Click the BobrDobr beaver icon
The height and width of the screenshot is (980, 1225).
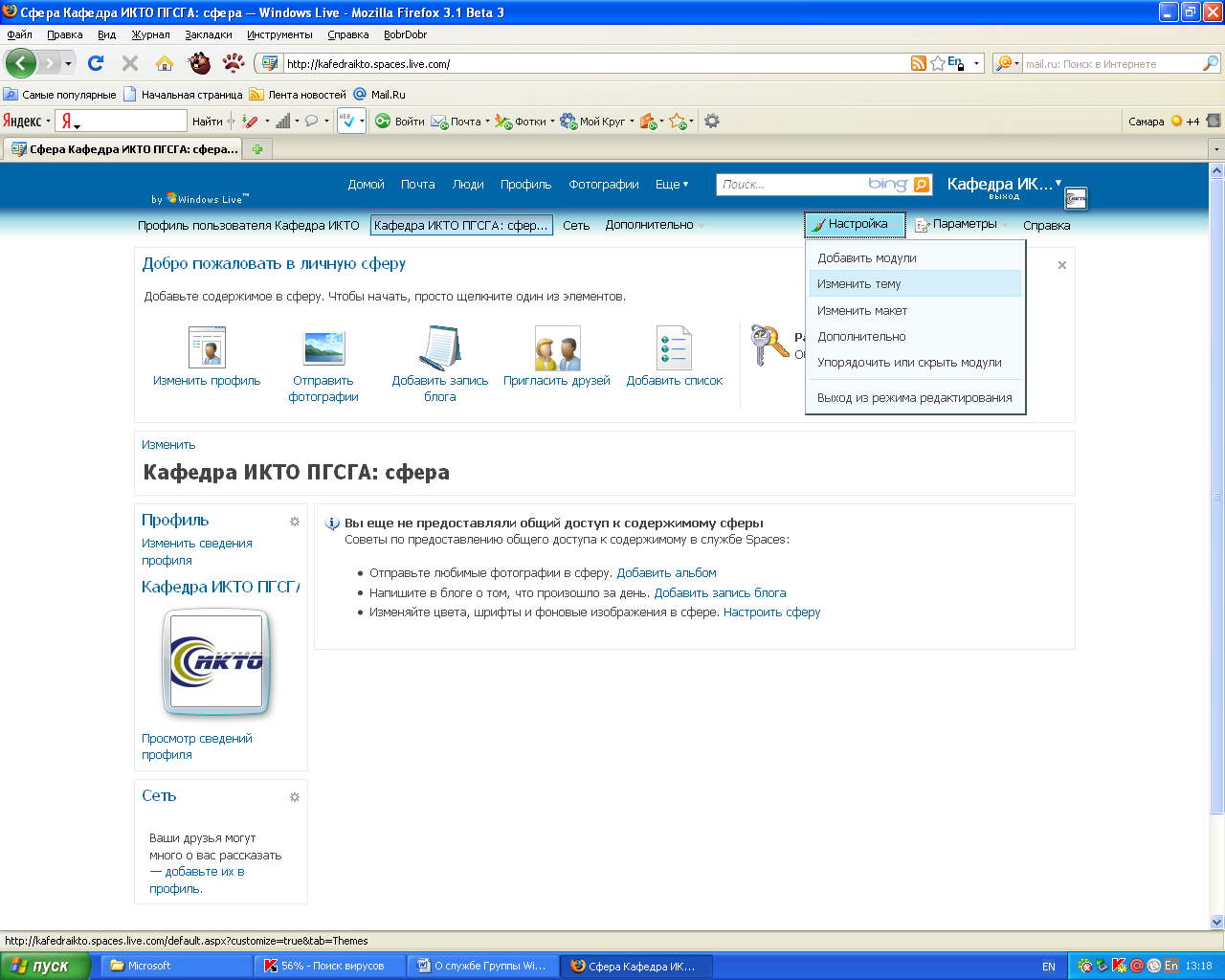click(x=200, y=63)
